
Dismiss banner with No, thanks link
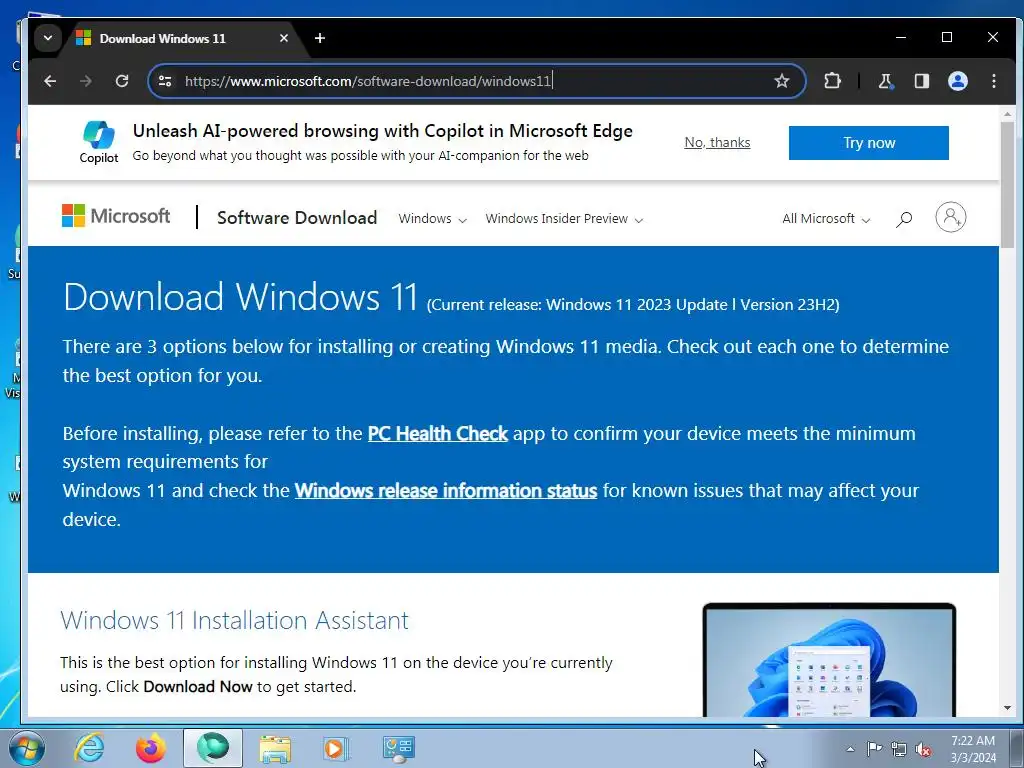coord(717,142)
